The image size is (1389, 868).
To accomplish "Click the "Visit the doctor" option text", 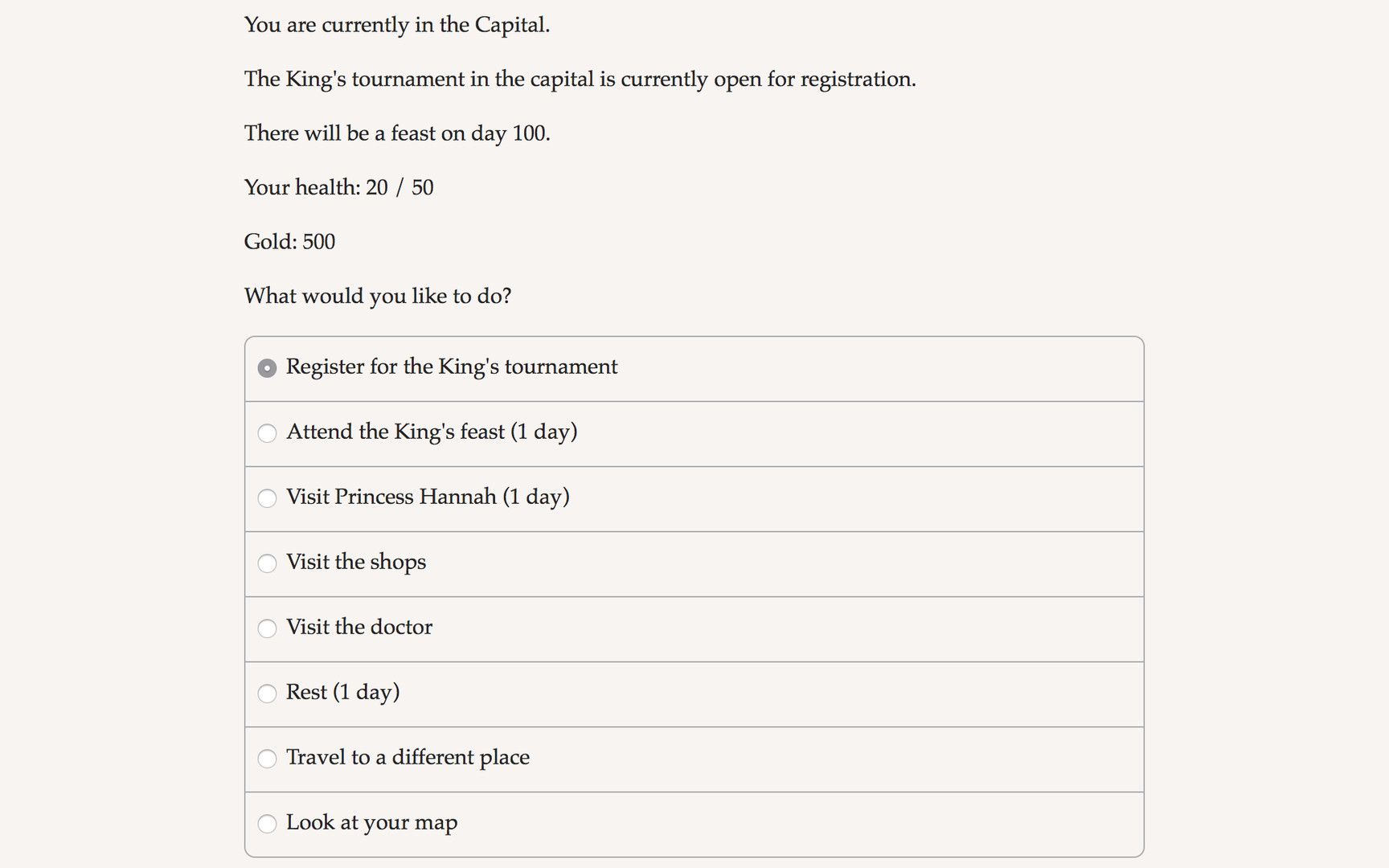I will click(359, 628).
